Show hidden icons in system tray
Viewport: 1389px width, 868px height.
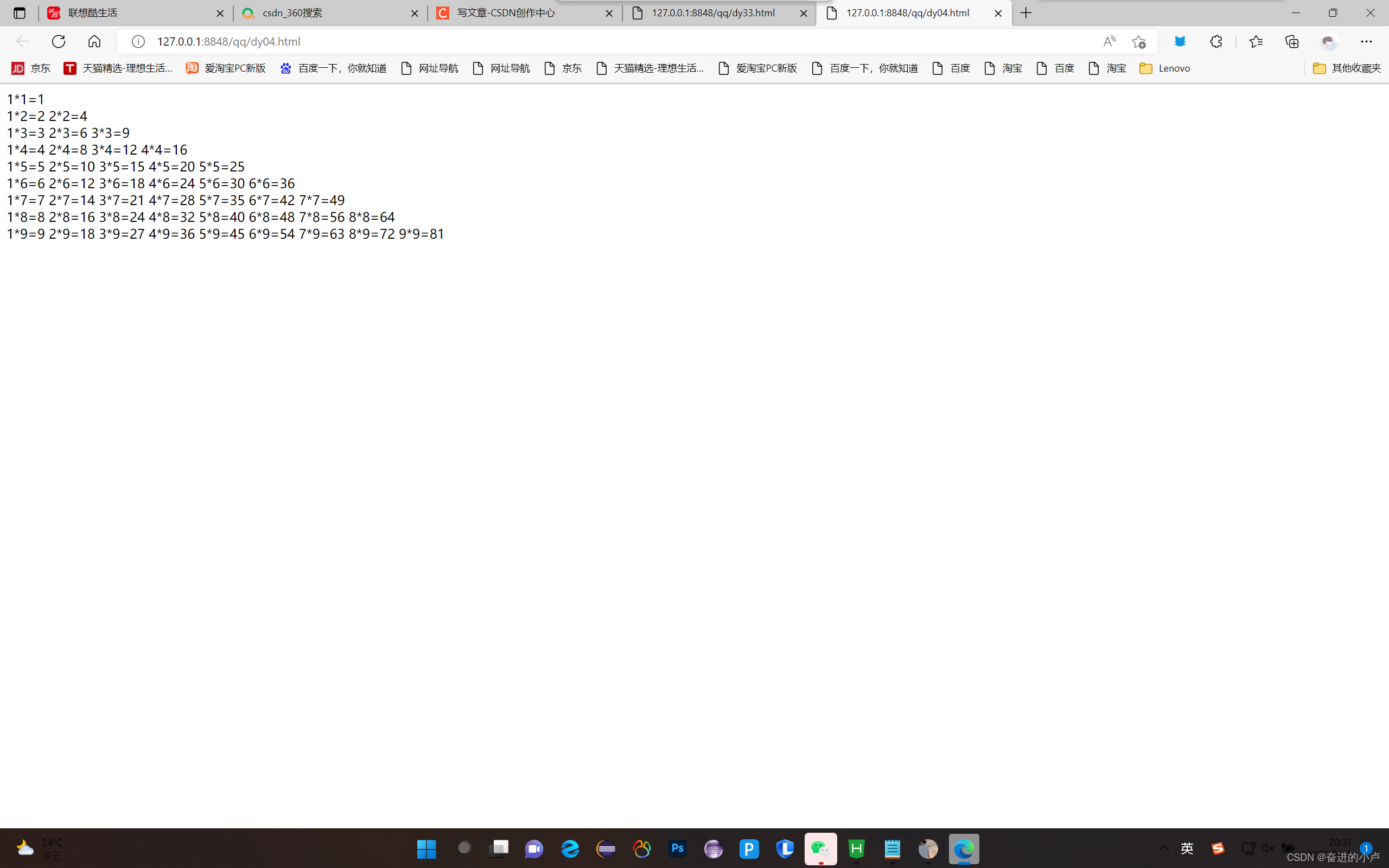pyautogui.click(x=1164, y=848)
